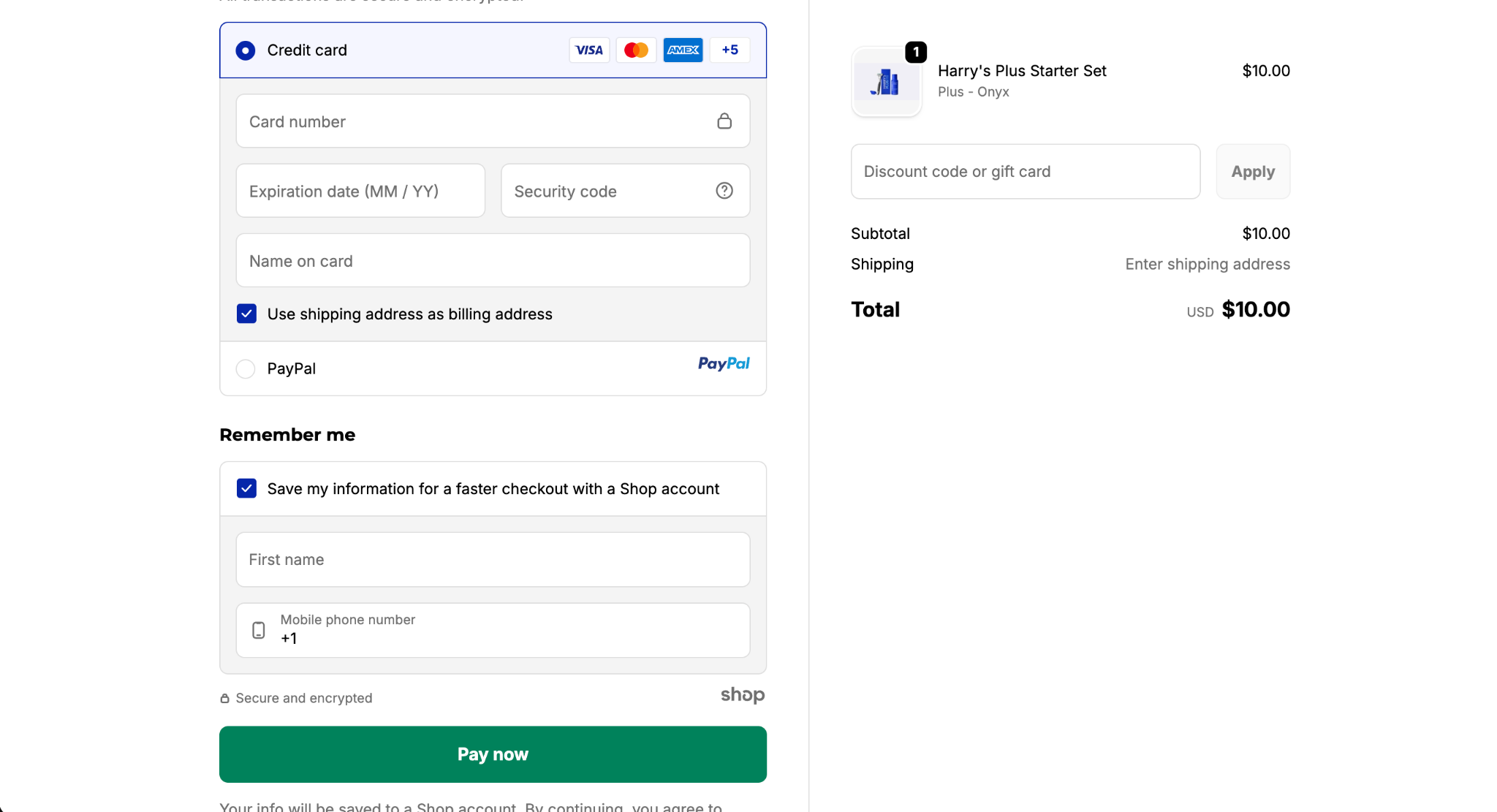Click the PayPal logo
The width and height of the screenshot is (1497, 812).
point(724,363)
